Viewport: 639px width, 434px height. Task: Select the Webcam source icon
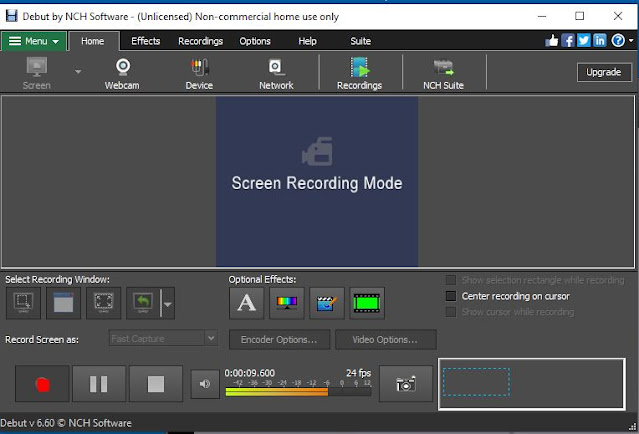[122, 73]
